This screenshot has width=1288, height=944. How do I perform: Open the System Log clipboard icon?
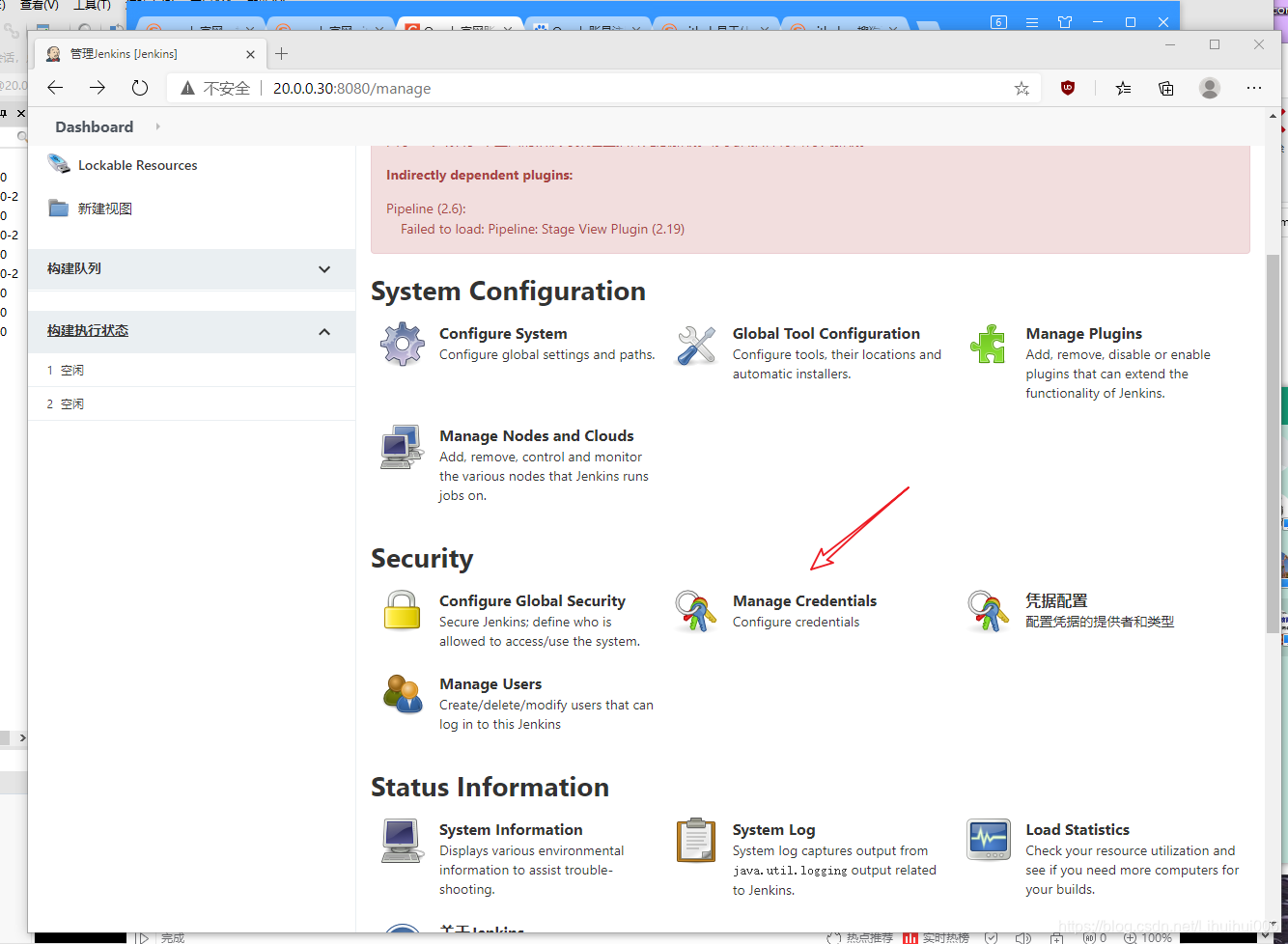point(695,840)
